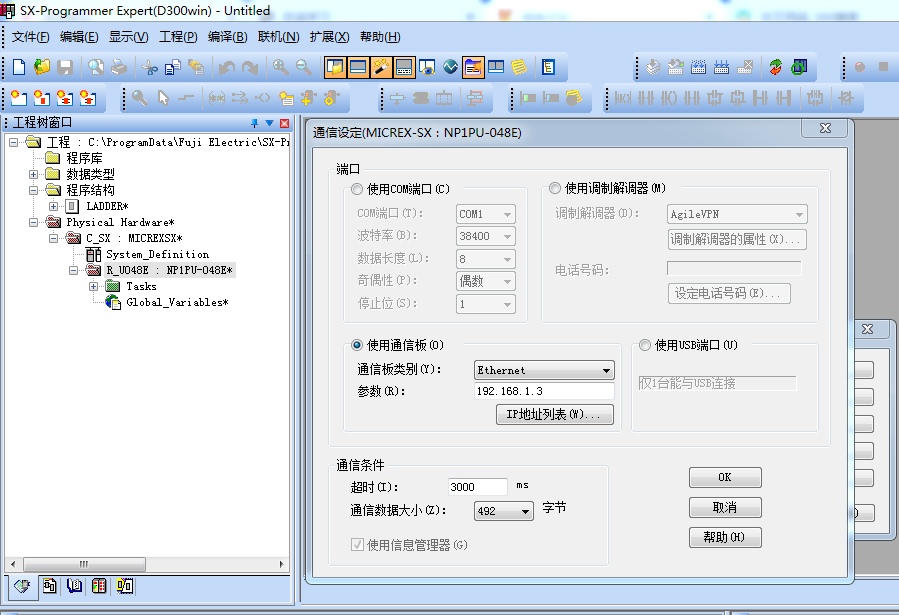Click the Zoom in magnifier icon
The width and height of the screenshot is (899, 615).
point(281,67)
